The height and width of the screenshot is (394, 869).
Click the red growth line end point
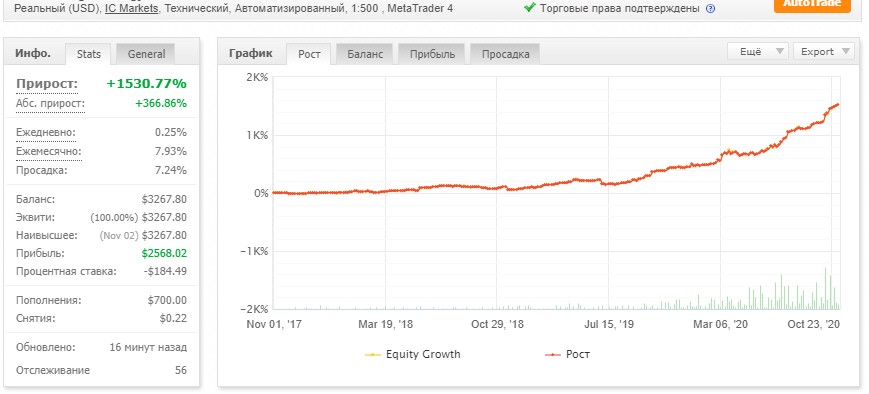click(x=838, y=104)
